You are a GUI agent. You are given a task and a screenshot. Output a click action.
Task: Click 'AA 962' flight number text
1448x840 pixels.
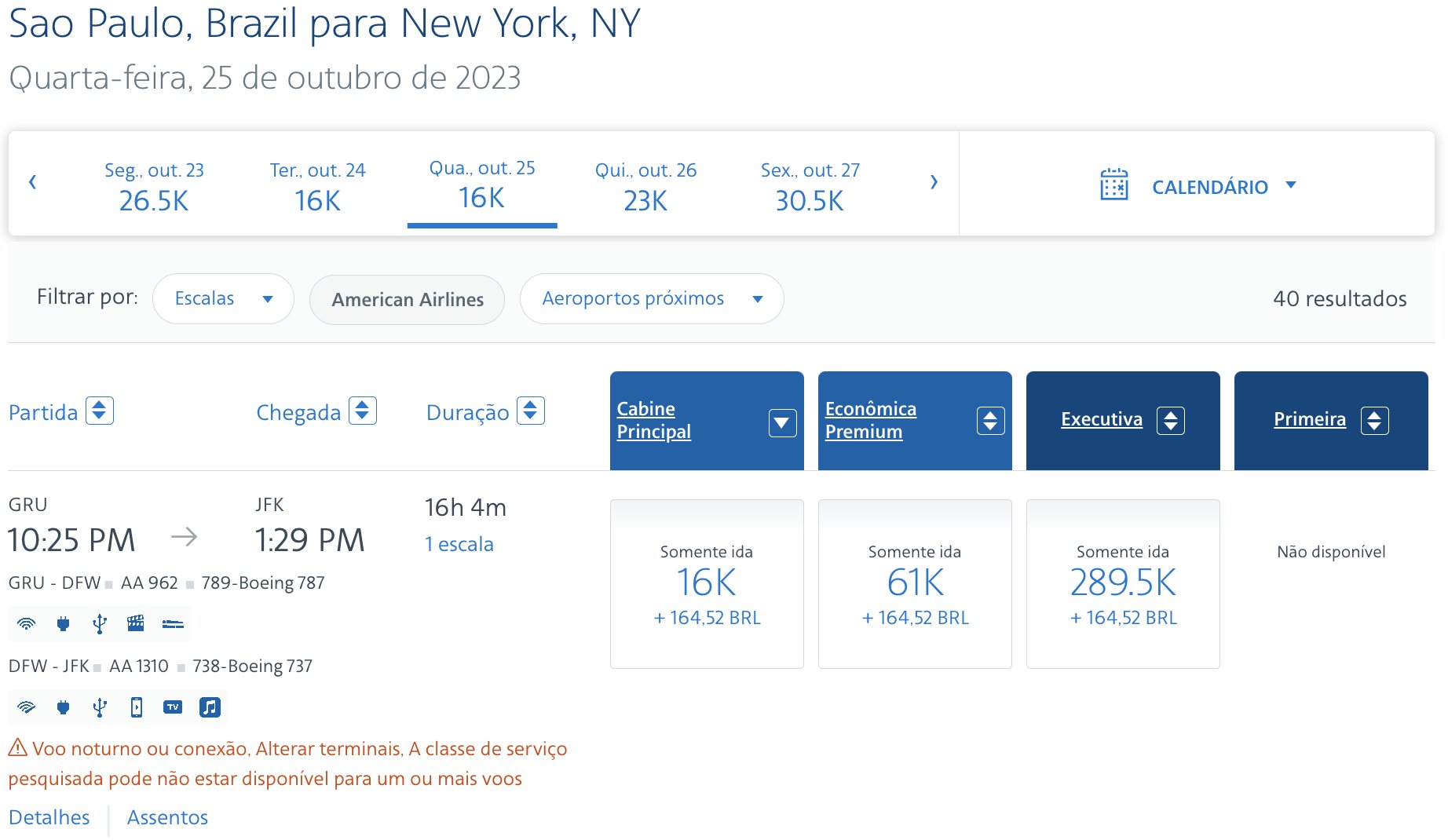tap(149, 583)
